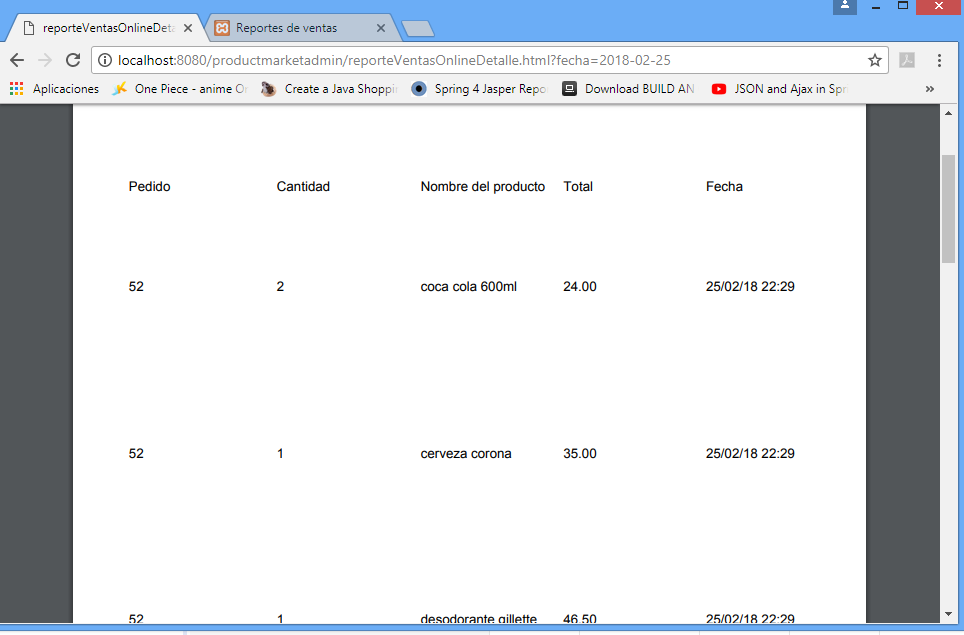
Task: Click the forward navigation arrow
Action: click(45, 60)
